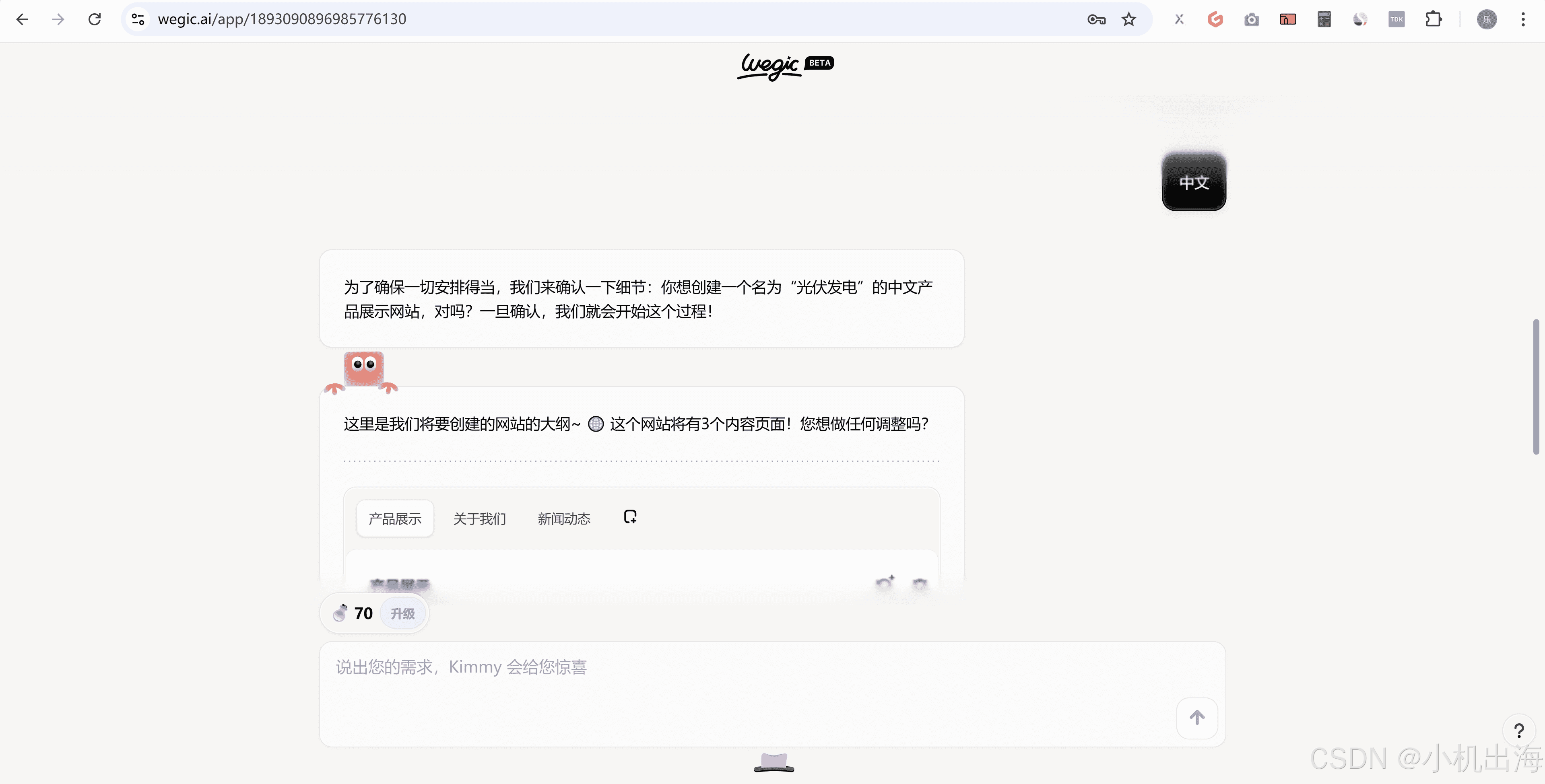Click the browser forward arrow

coord(58,19)
